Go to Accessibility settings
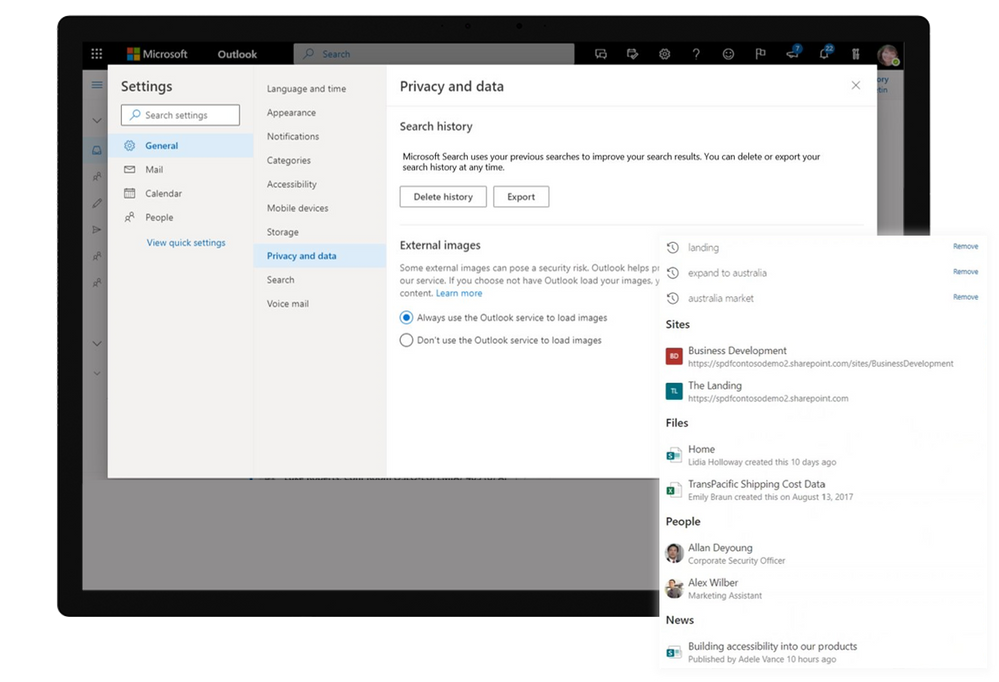 tap(291, 184)
